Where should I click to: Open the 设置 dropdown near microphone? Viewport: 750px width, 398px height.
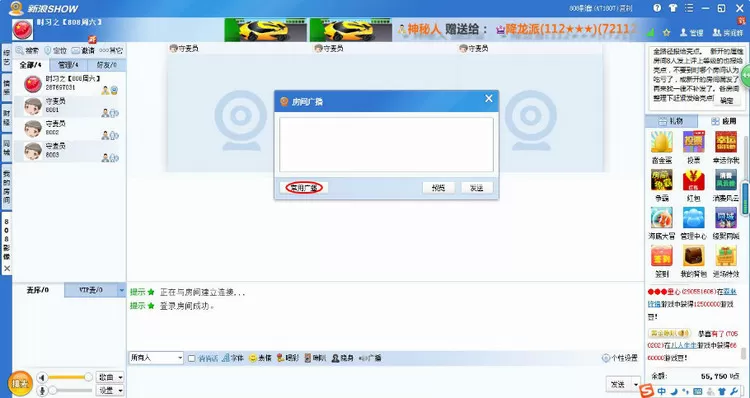(110, 390)
